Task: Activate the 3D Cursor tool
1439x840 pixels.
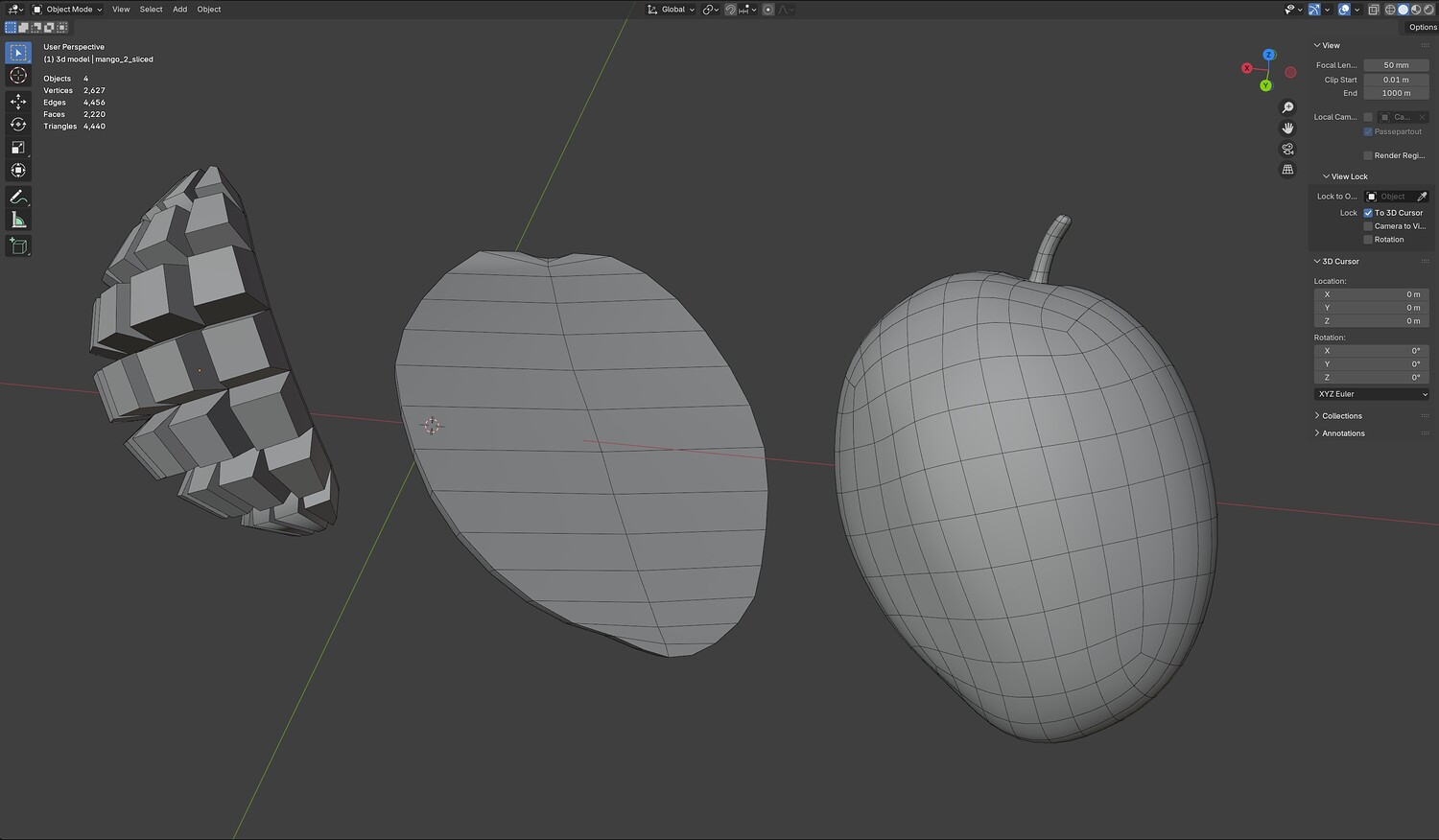Action: click(18, 76)
